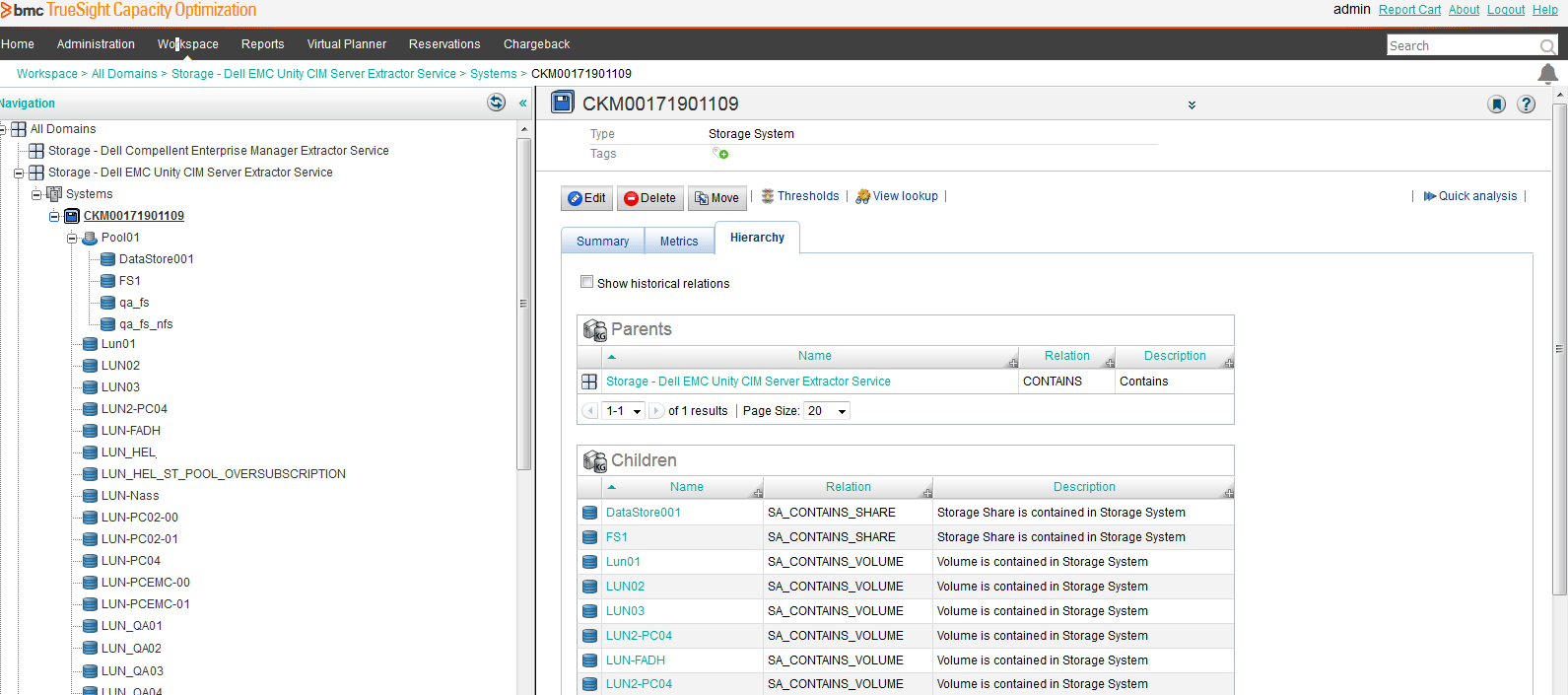
Task: Sort Parents table by Relation column
Action: 1067,356
